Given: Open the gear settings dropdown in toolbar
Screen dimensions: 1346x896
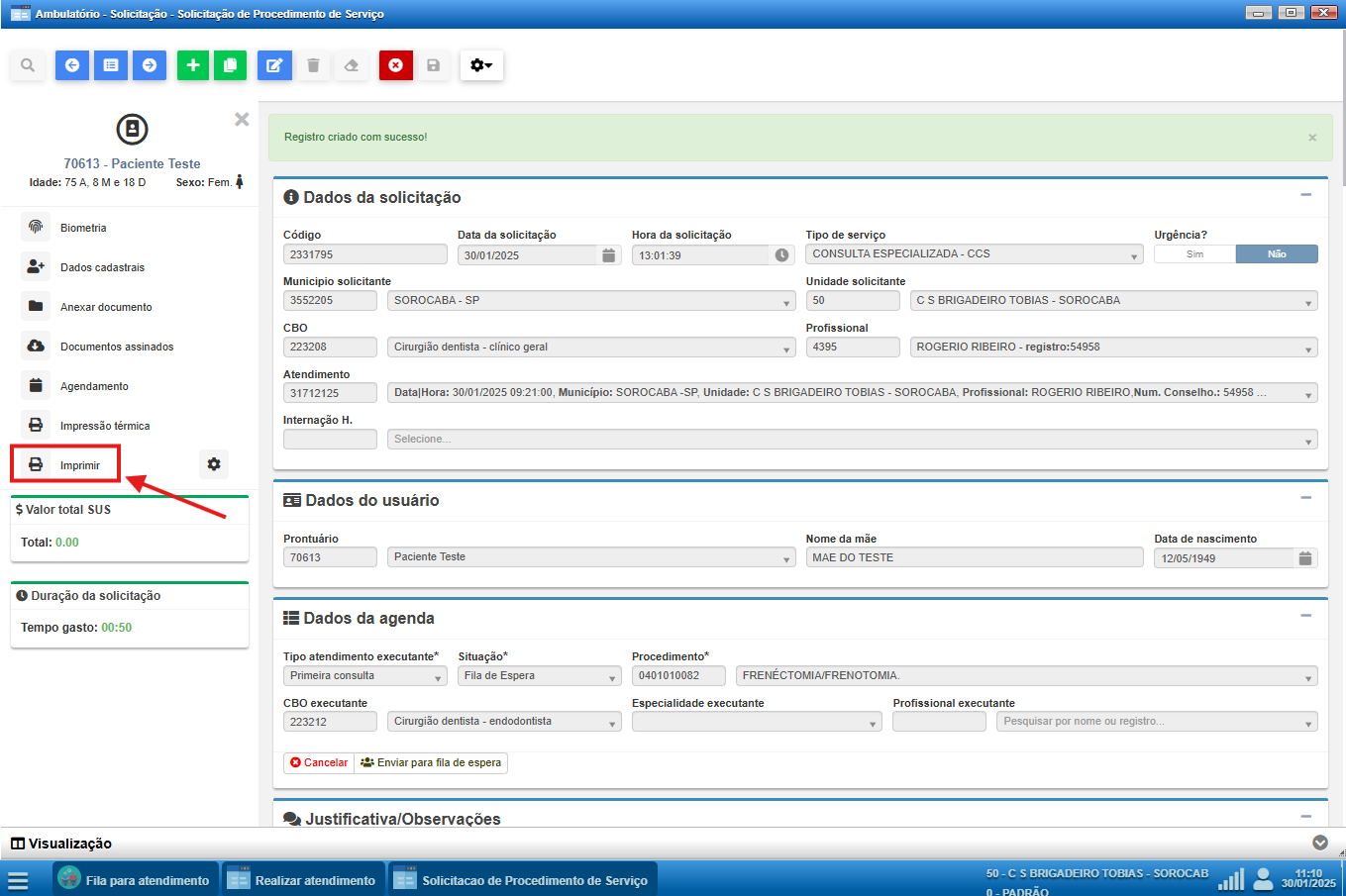Looking at the screenshot, I should coord(481,65).
